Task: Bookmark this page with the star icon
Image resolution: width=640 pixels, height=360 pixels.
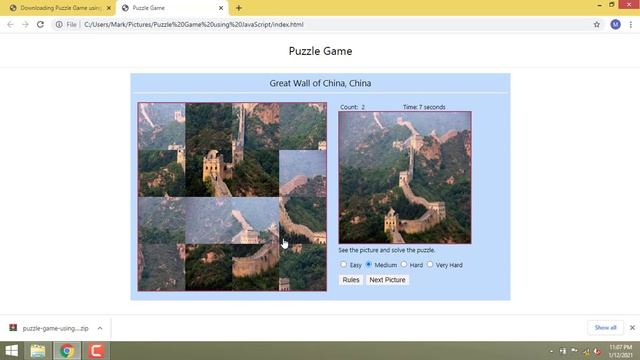Action: pos(597,24)
